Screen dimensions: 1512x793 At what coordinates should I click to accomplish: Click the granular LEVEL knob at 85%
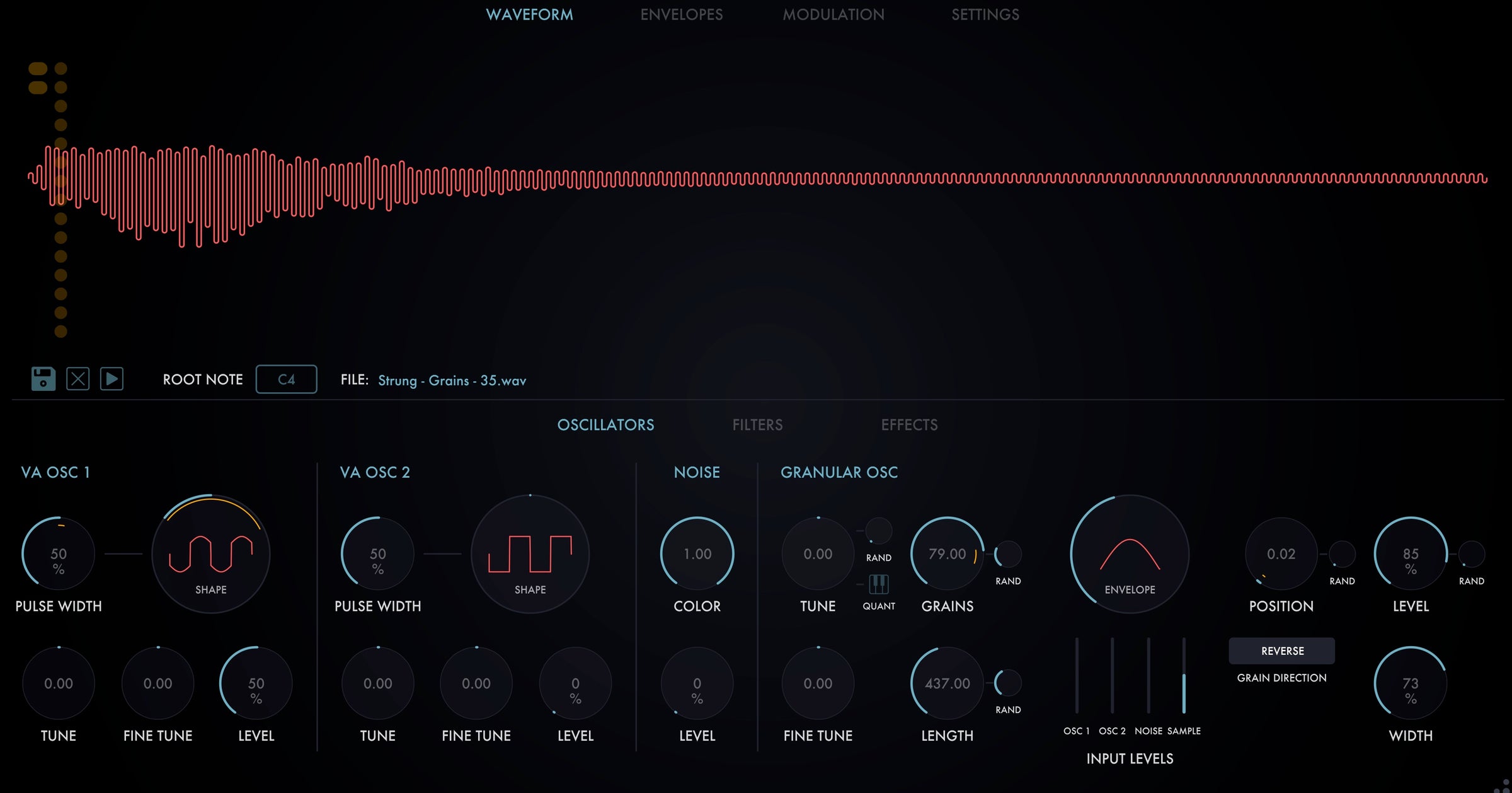[x=1411, y=554]
